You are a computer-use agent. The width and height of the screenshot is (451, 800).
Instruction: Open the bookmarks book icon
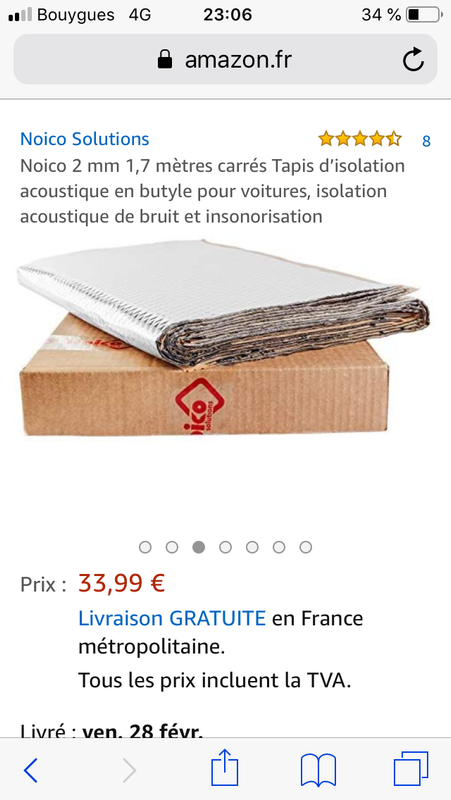[x=318, y=770]
